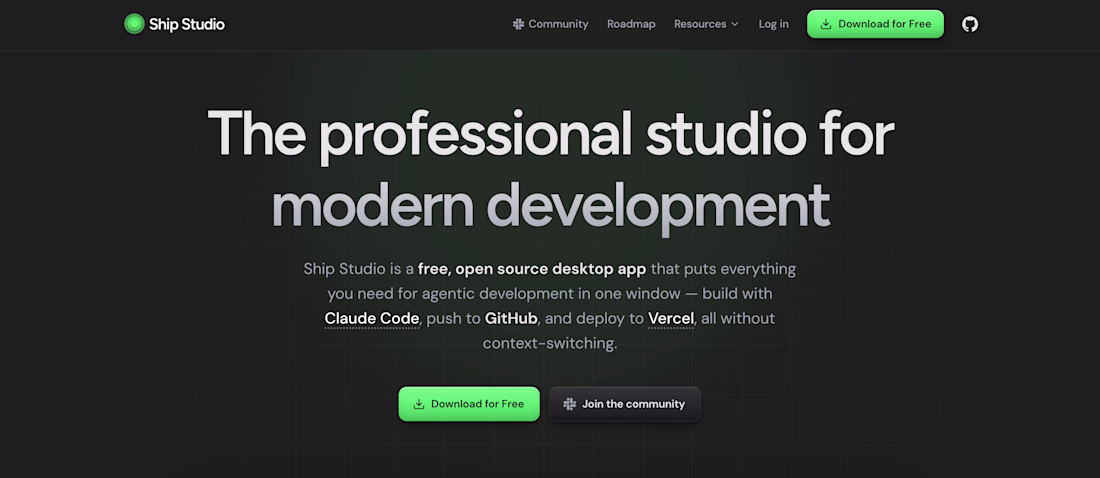Click the text "context-switching."
This screenshot has width=1100, height=478.
pyautogui.click(x=550, y=344)
